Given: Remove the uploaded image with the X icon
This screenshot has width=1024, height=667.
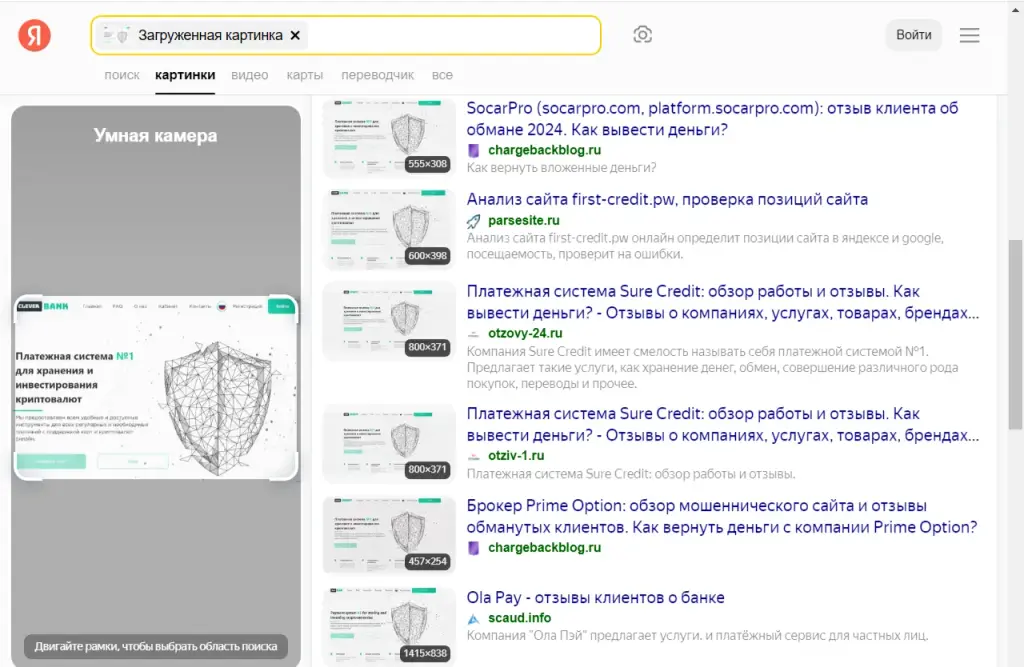Looking at the screenshot, I should pos(295,35).
